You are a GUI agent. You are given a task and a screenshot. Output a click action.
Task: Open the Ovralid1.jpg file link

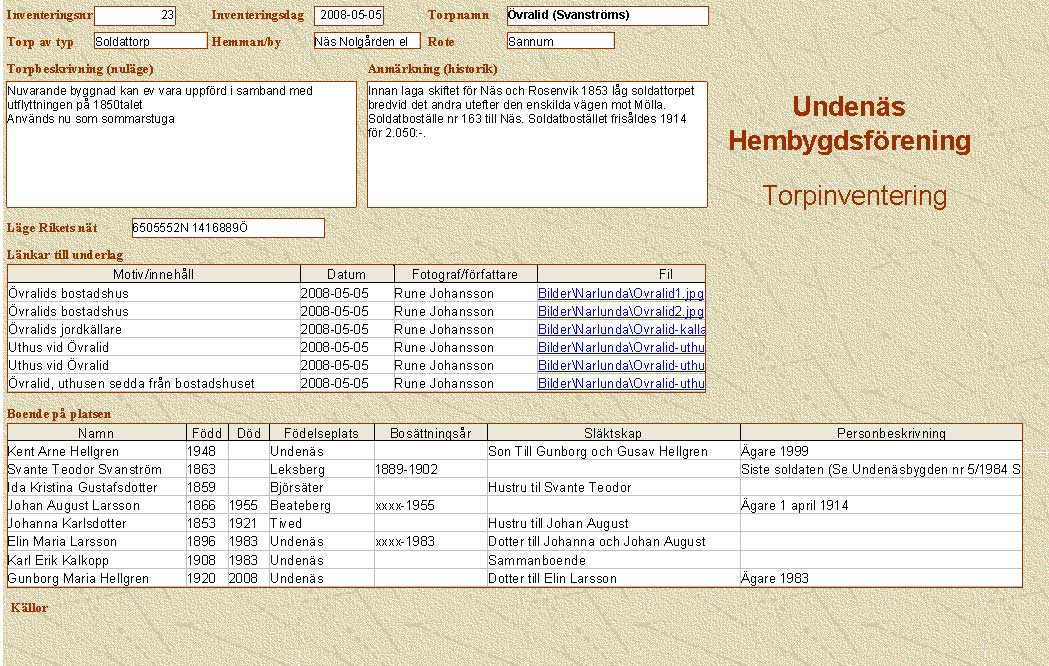coord(621,294)
